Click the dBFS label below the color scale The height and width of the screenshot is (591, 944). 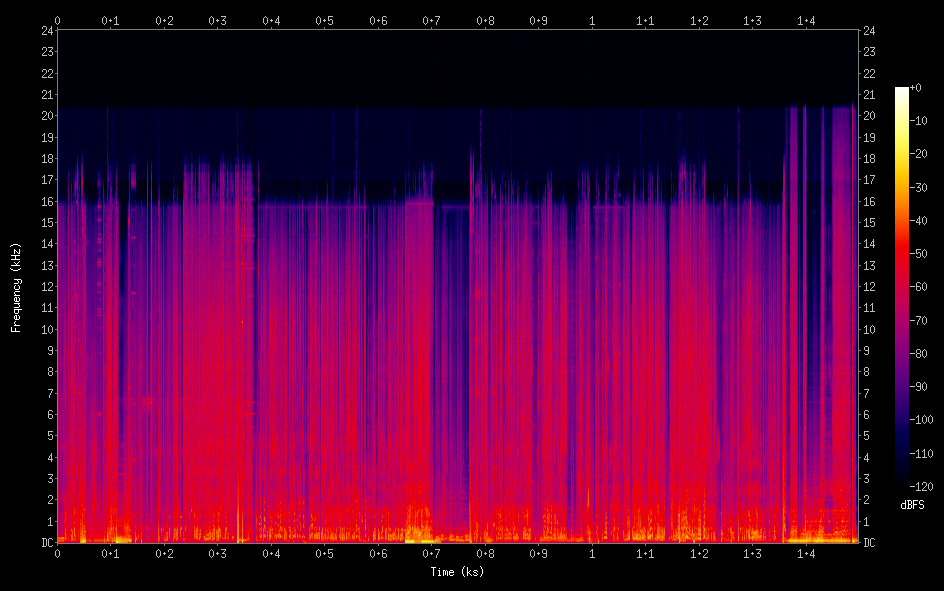[x=911, y=505]
